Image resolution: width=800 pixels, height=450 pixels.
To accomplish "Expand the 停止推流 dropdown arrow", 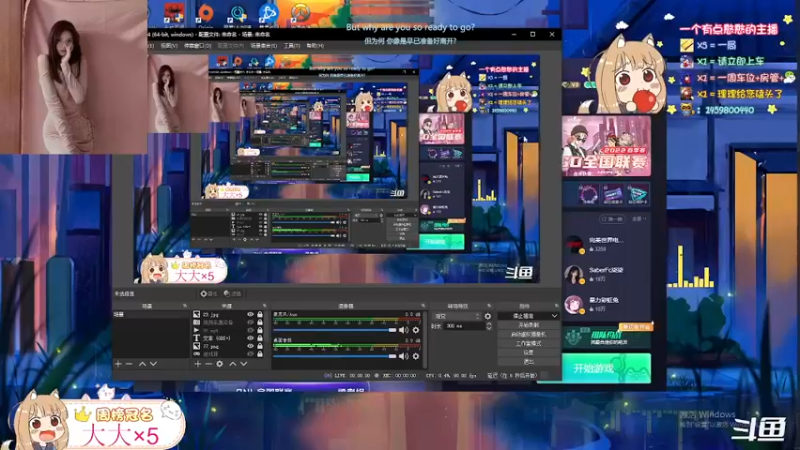I will [554, 316].
